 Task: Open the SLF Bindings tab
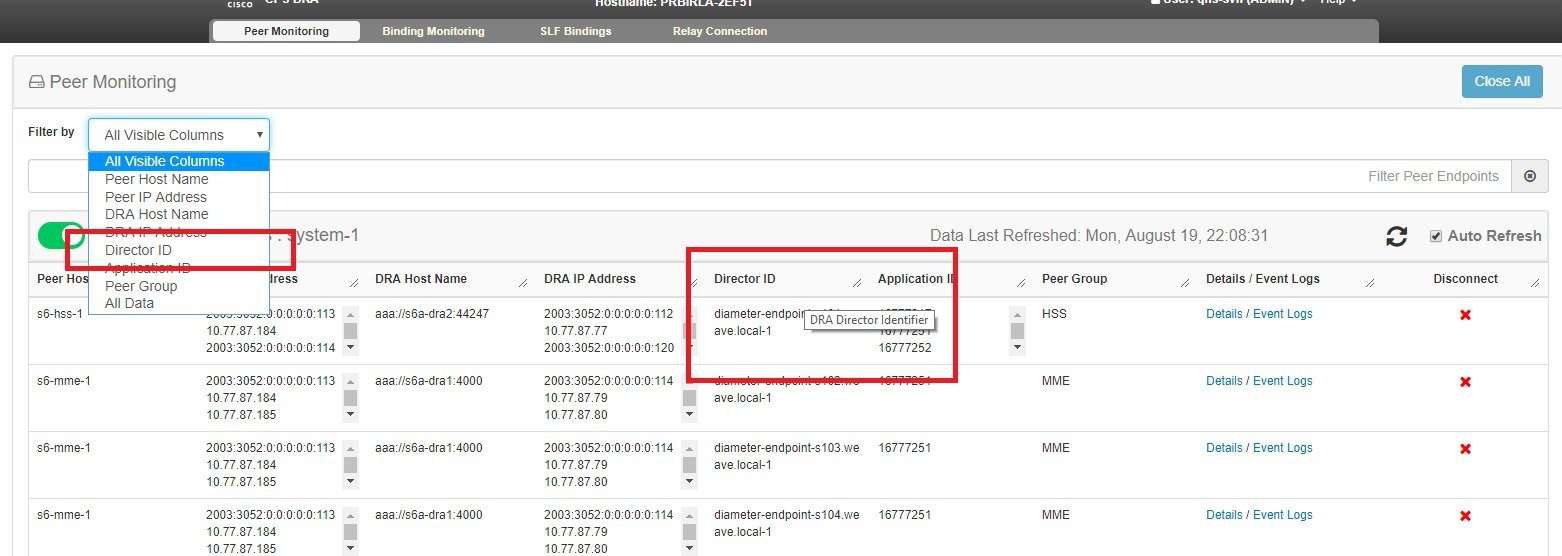coord(576,31)
